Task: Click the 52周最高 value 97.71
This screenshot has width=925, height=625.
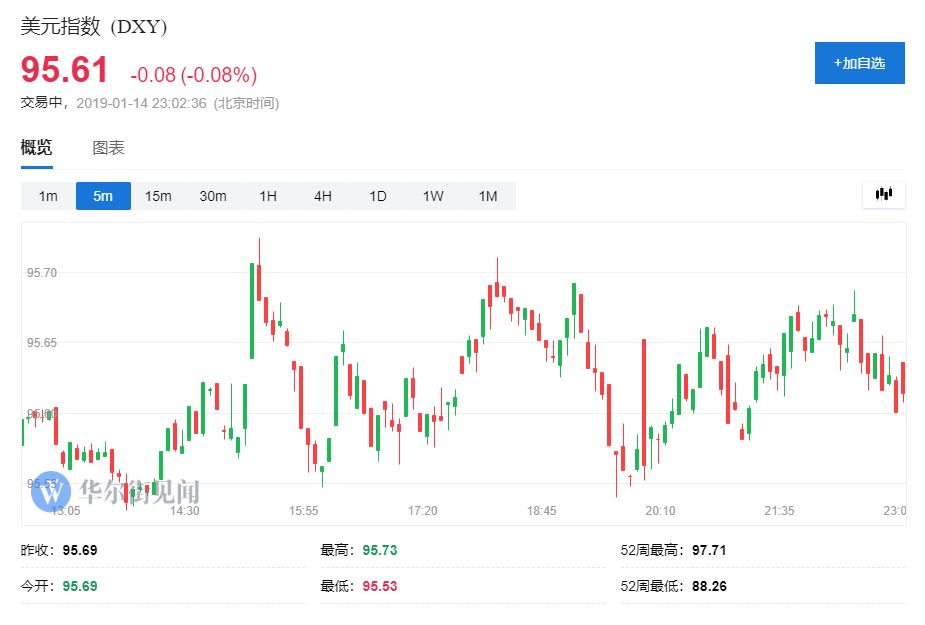Action: point(709,550)
